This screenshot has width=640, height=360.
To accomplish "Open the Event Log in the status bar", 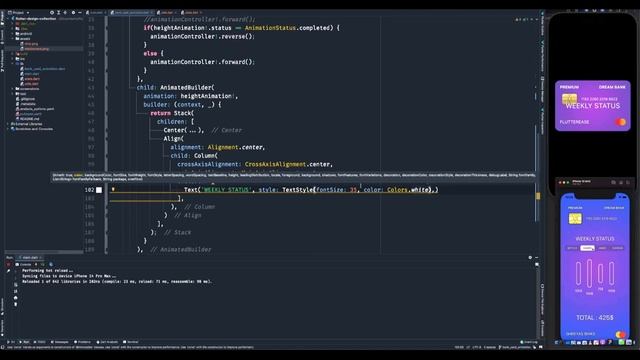I will click(529, 342).
